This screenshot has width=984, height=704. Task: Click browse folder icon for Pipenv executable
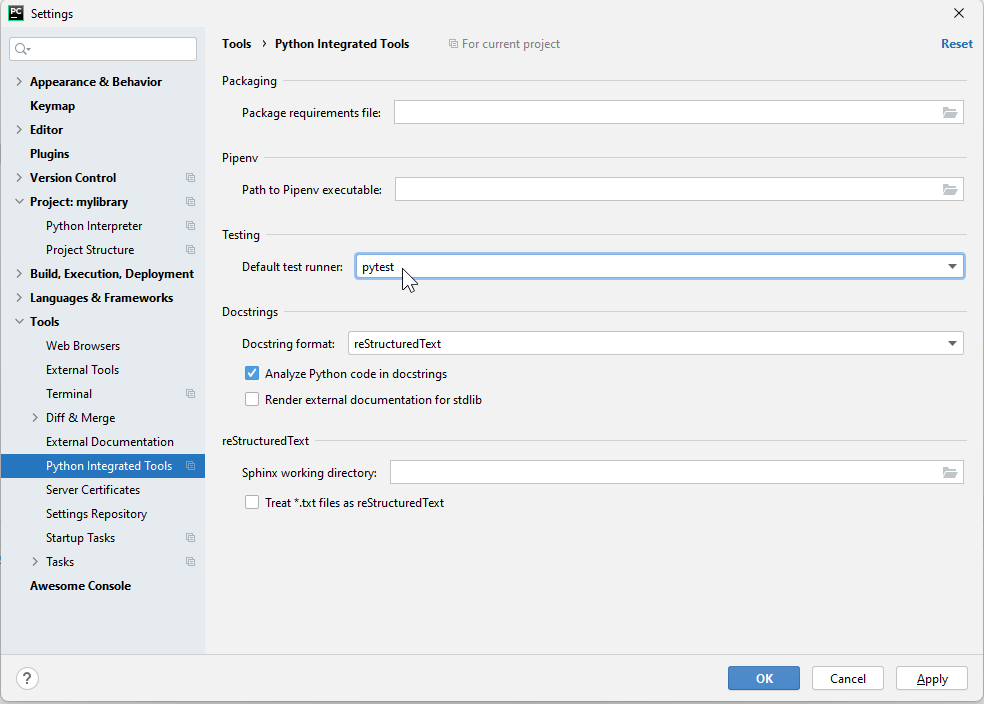tap(949, 189)
